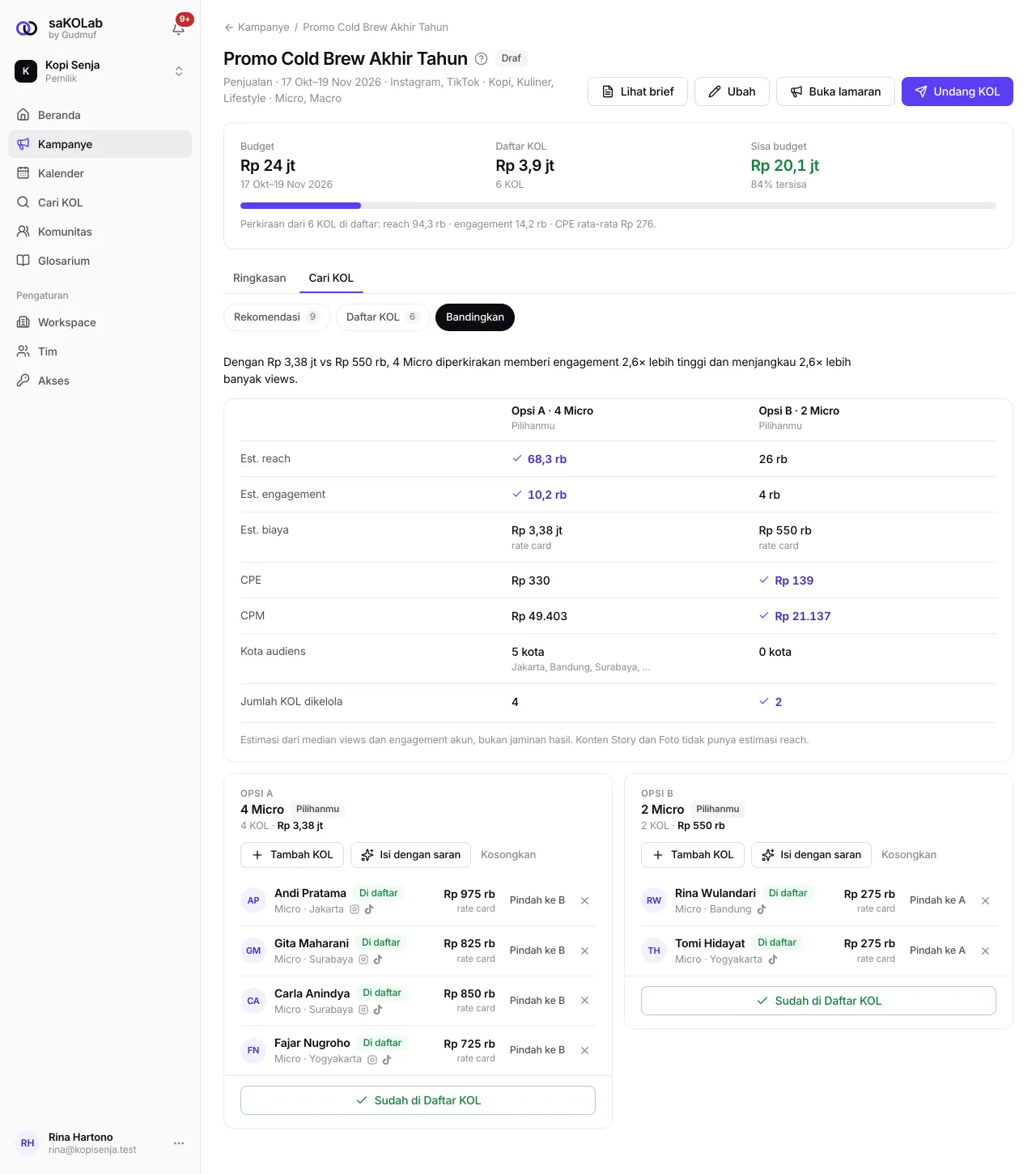Open Tim settings in the sidebar

click(x=100, y=351)
